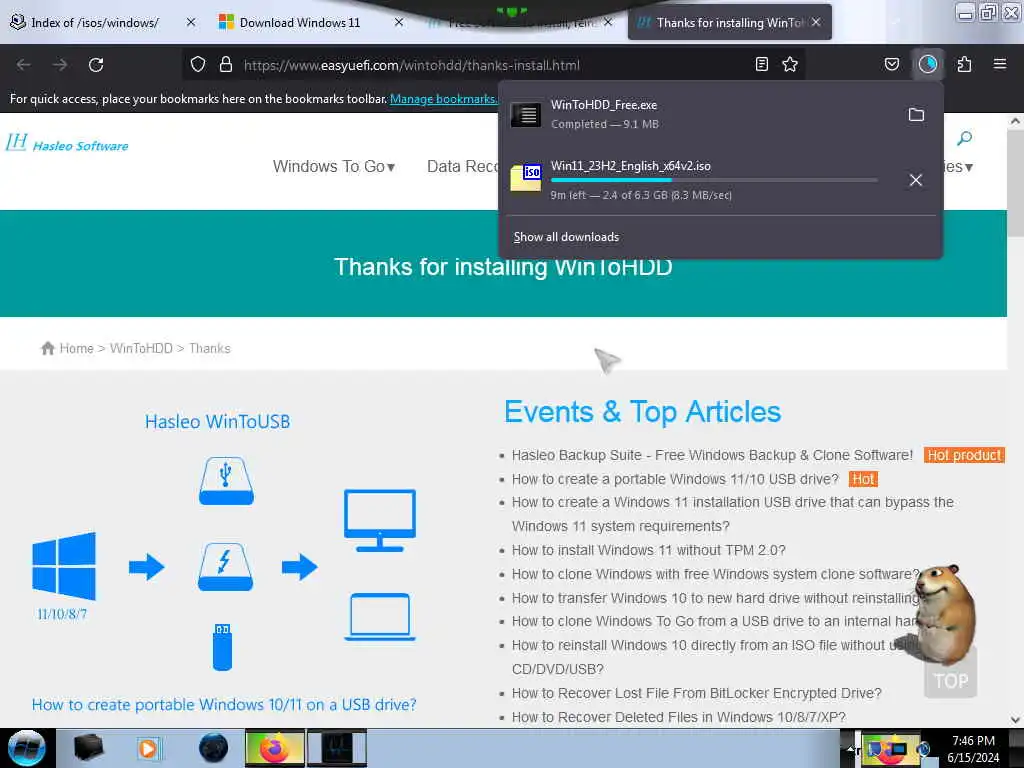Click the Win11 ISO download progress bar

point(714,180)
